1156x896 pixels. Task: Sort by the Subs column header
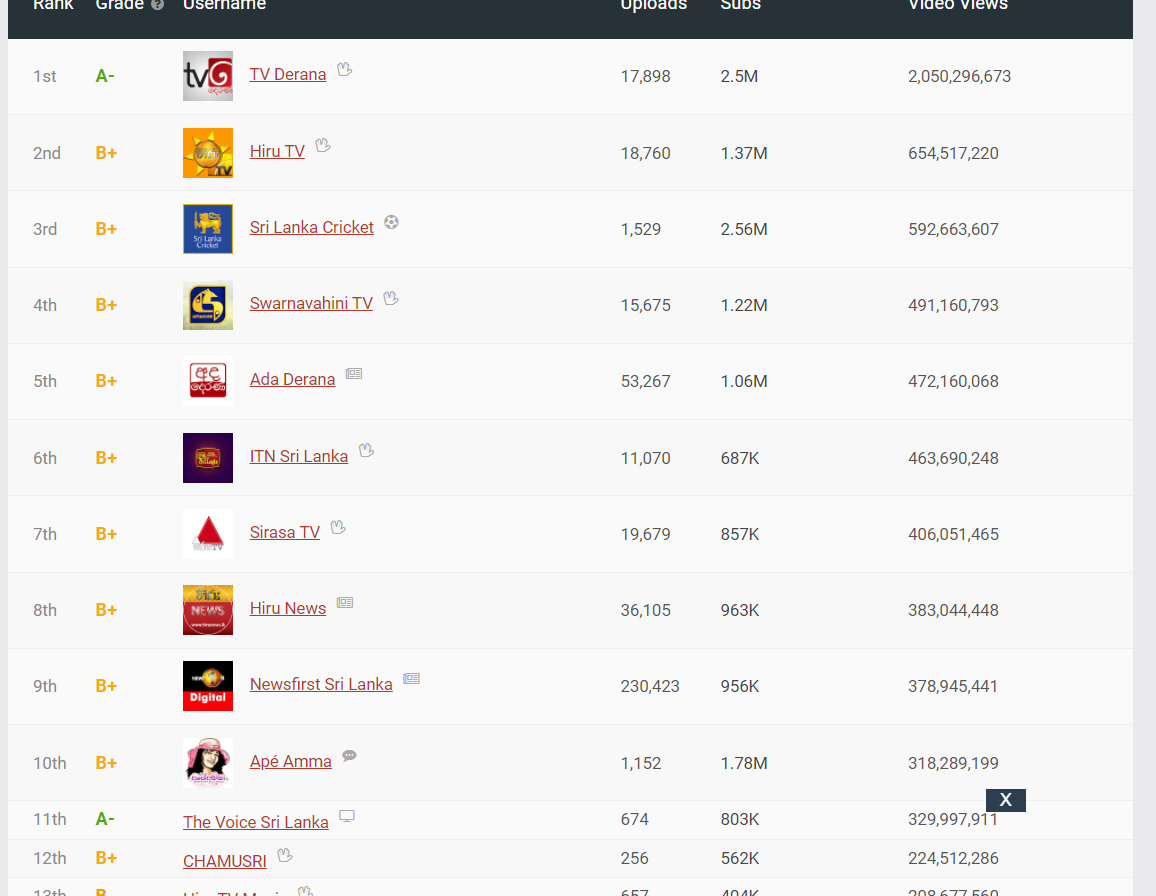point(740,5)
